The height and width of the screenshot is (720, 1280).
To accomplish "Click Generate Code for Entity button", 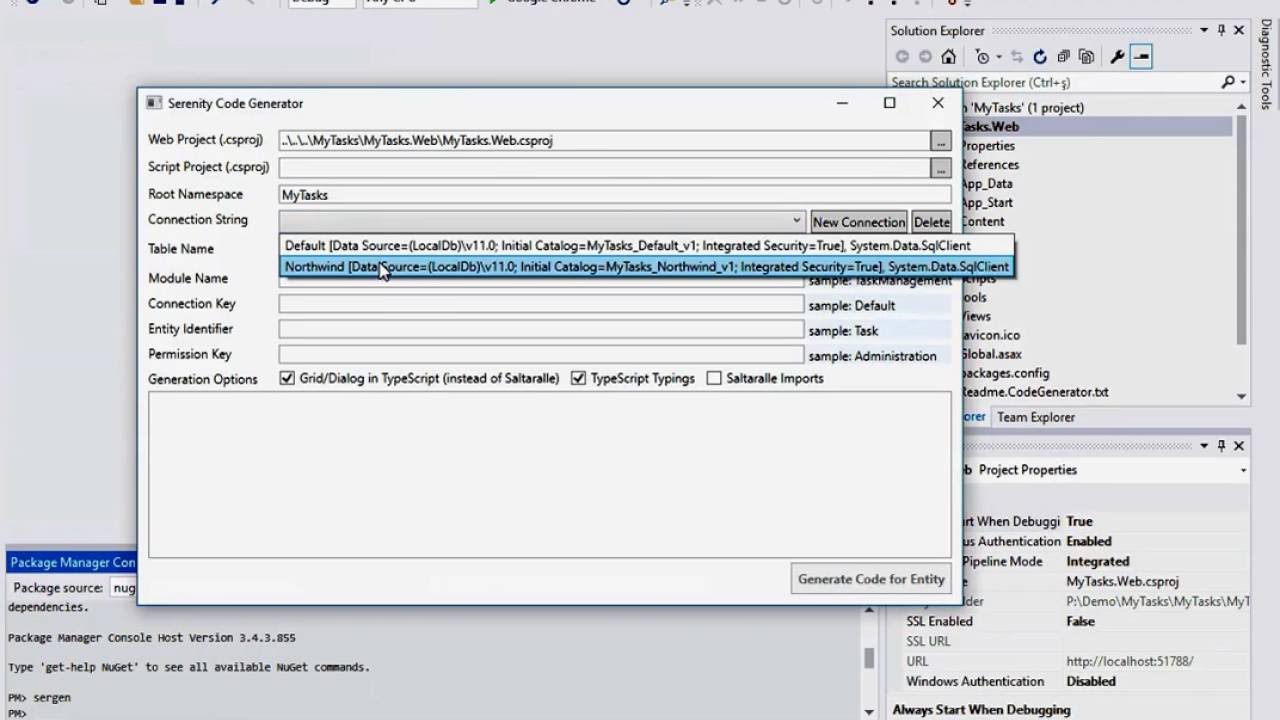I will pos(871,579).
